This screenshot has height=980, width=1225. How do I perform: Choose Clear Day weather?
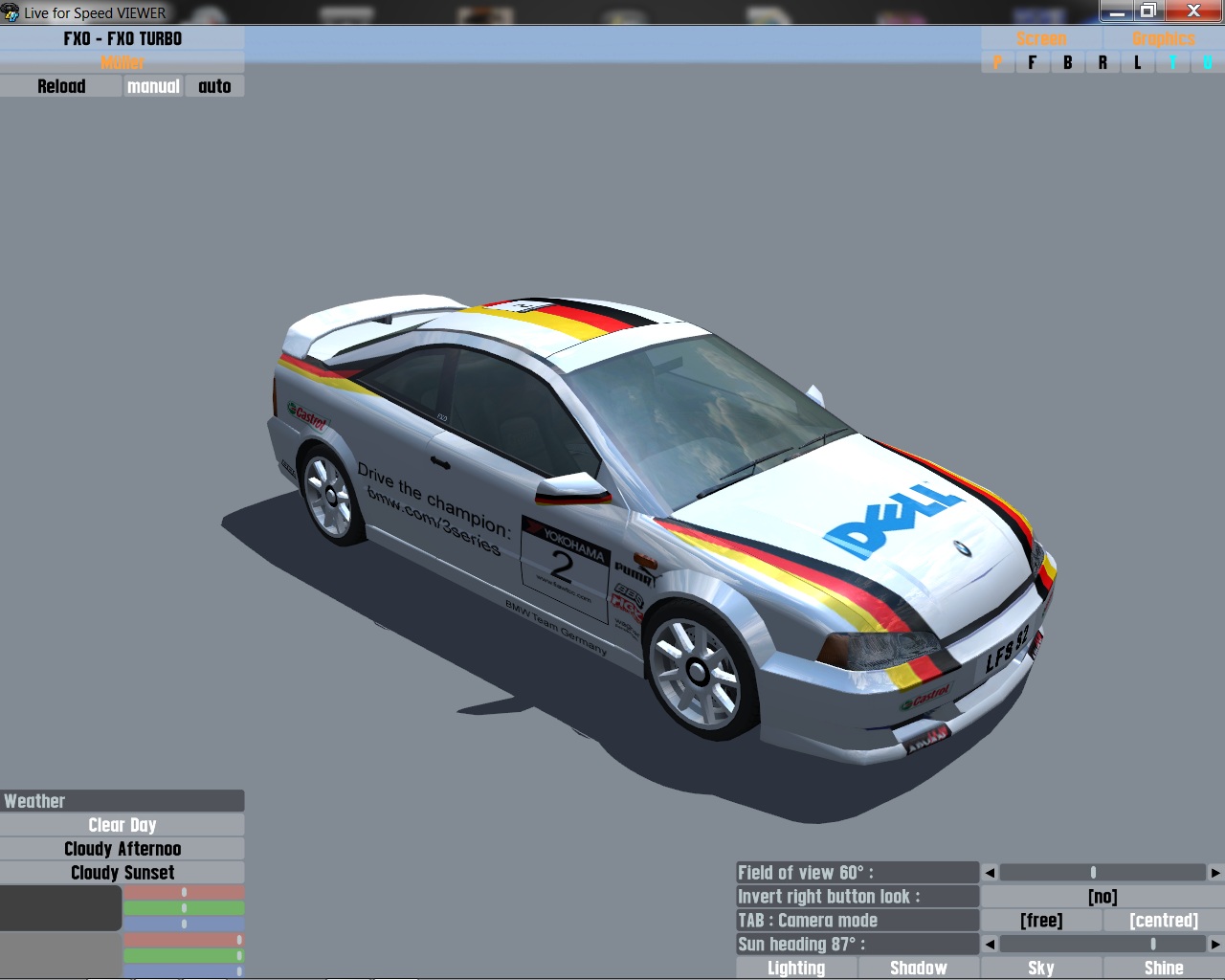tap(122, 825)
